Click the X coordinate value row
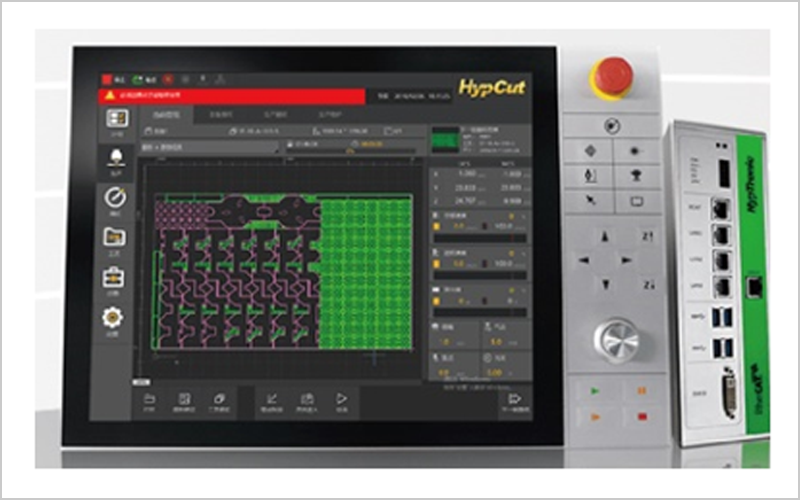The width and height of the screenshot is (800, 500). (481, 174)
